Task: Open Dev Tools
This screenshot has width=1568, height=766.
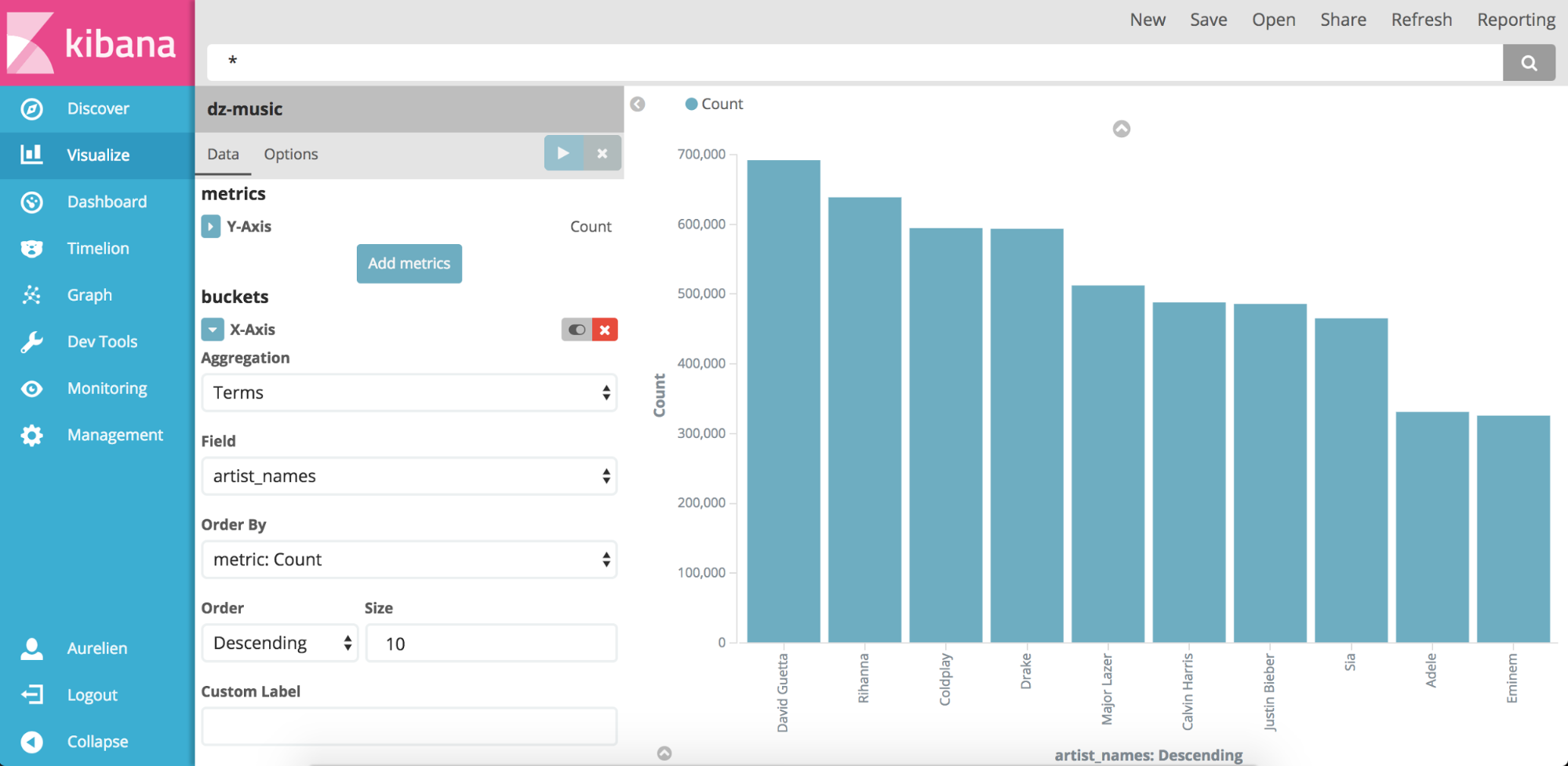Action: pyautogui.click(x=101, y=341)
